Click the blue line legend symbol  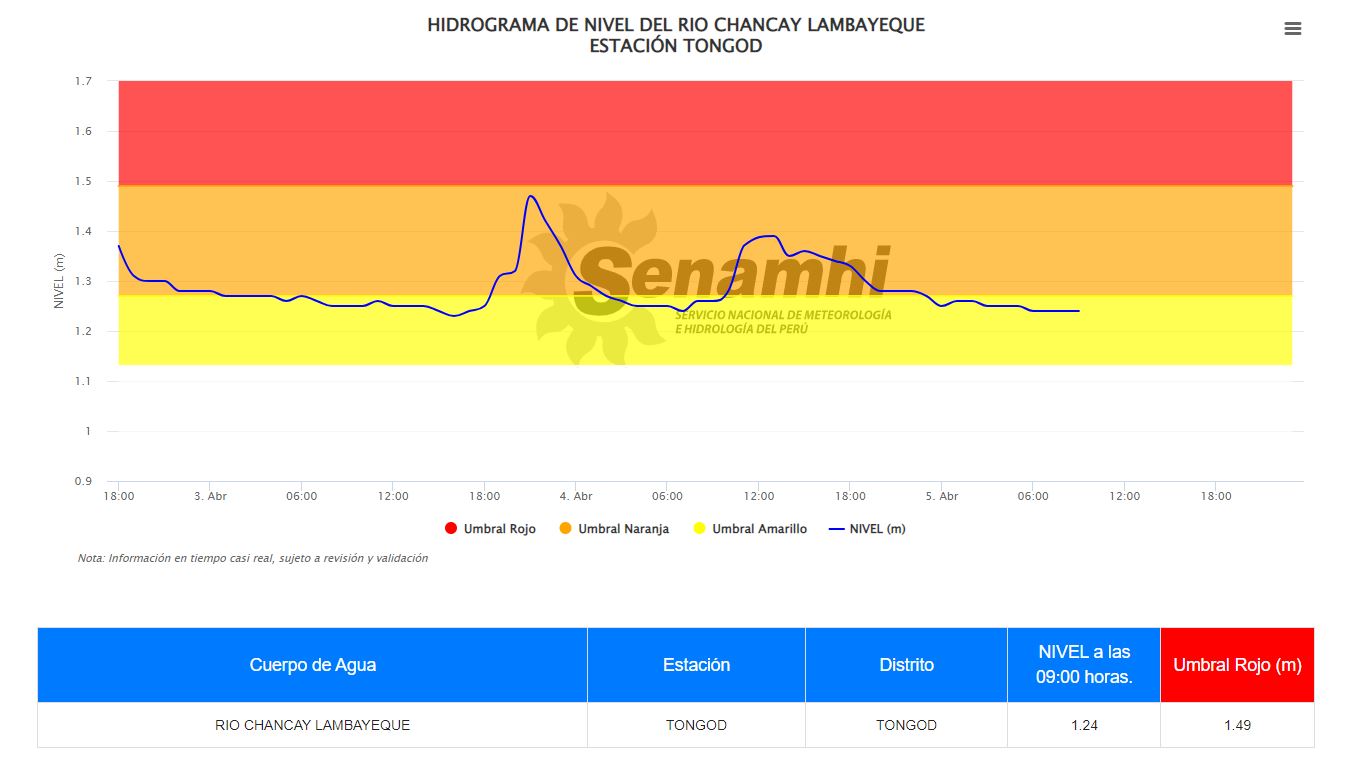837,529
